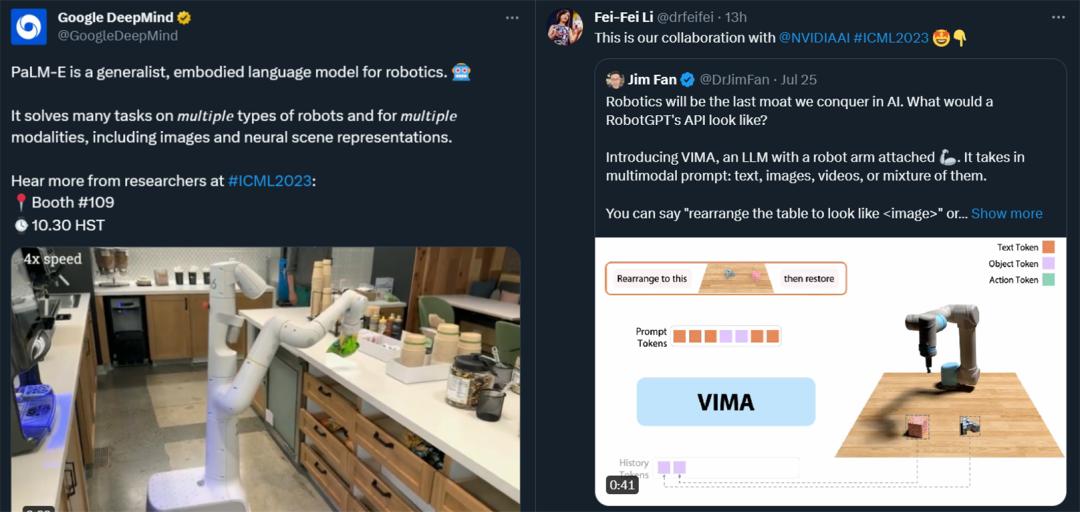This screenshot has width=1080, height=512.
Task: Expand quoted tweet with Show more
Action: coord(1006,213)
